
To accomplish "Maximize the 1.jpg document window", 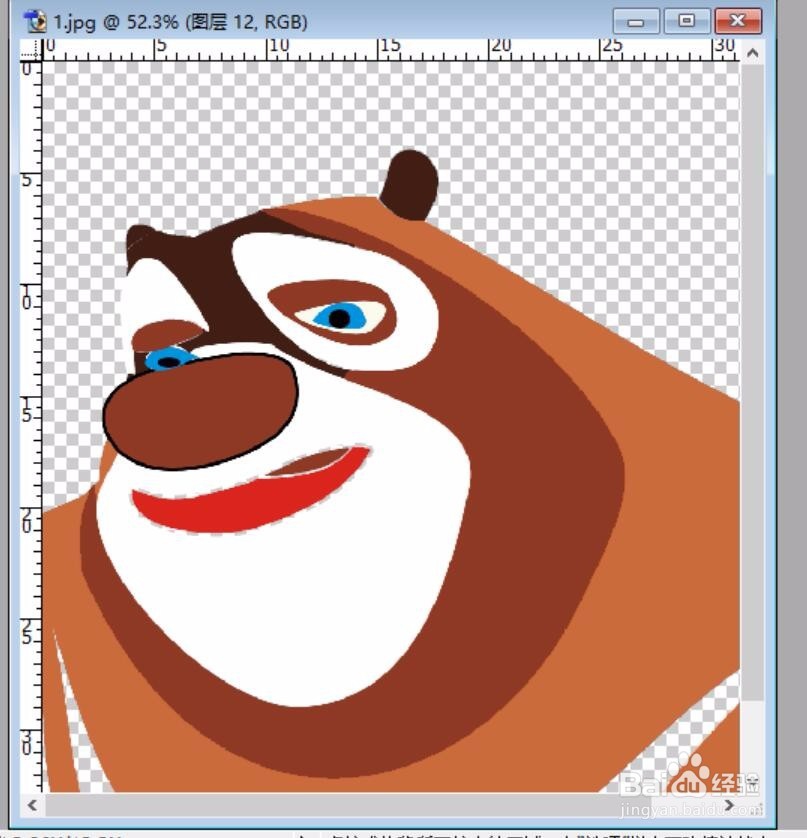I will click(x=686, y=21).
